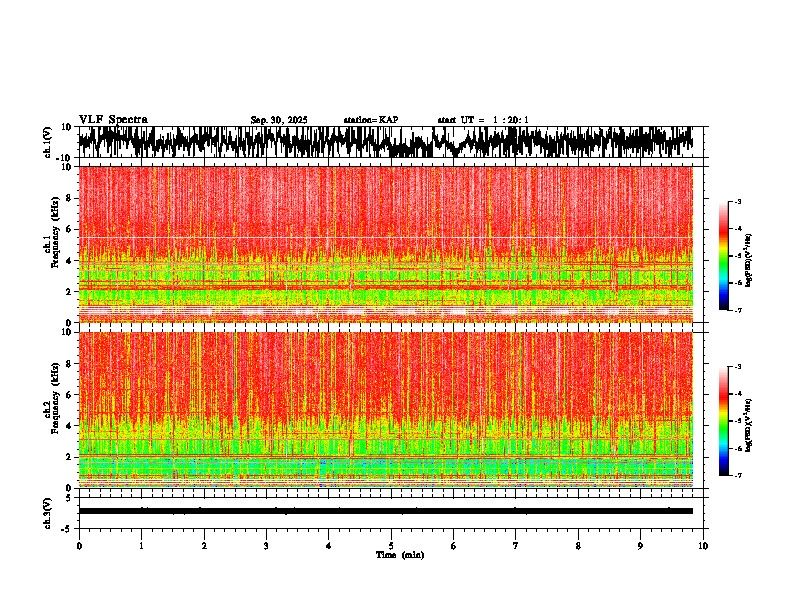This screenshot has height=612, width=792.
Task: Click the "-3" tick on ch.2 colorbar
Action: click(737, 367)
